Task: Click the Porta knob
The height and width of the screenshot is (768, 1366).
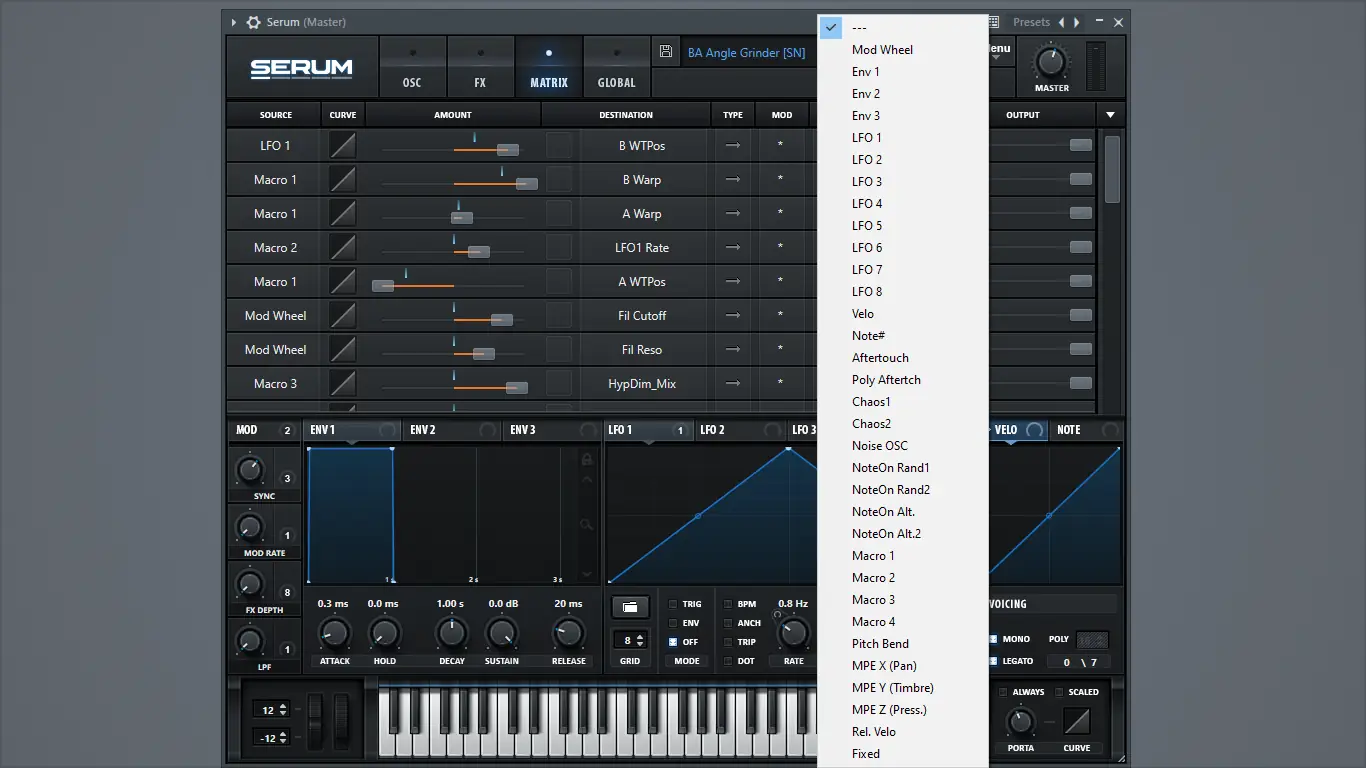Action: coord(1020,721)
